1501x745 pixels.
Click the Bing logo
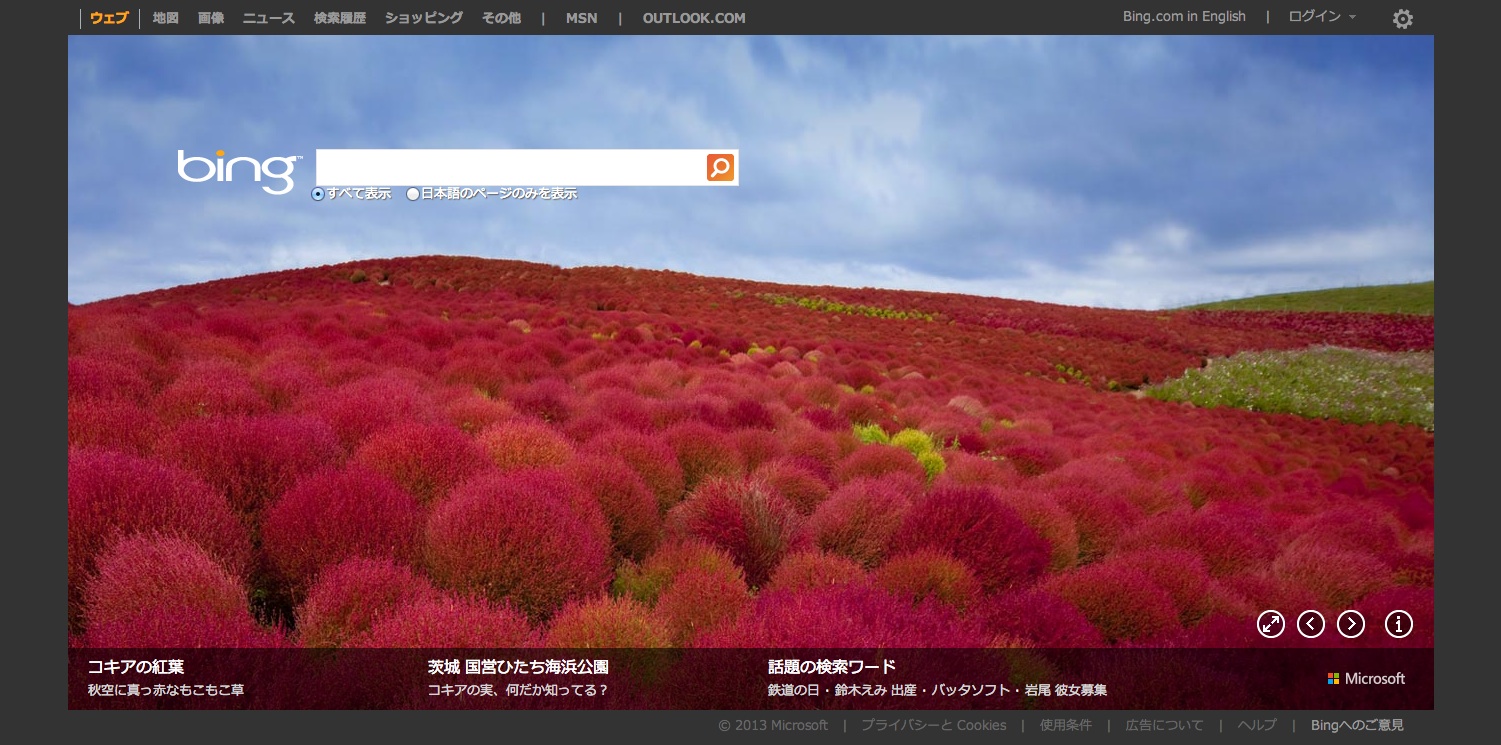238,170
